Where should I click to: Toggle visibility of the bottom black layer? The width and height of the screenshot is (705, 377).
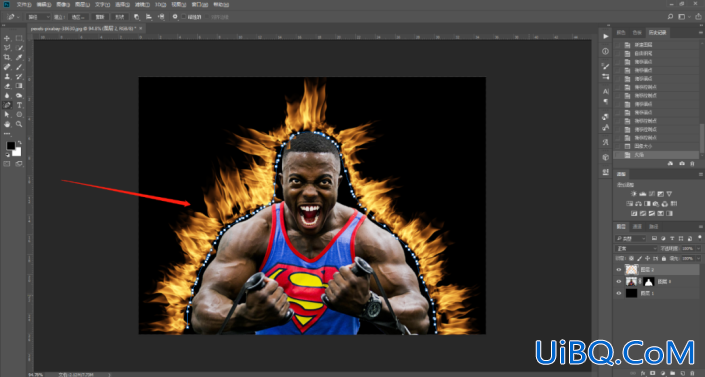point(619,293)
